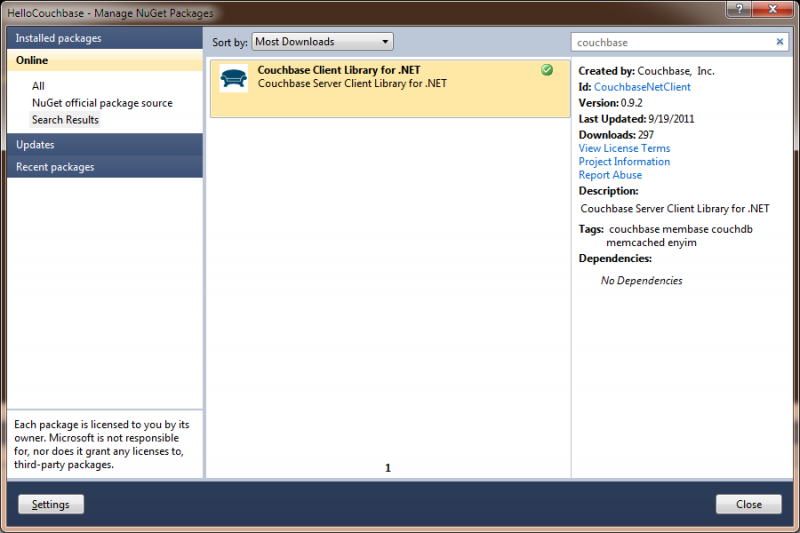Click the Settings button
The width and height of the screenshot is (800, 533).
(51, 504)
